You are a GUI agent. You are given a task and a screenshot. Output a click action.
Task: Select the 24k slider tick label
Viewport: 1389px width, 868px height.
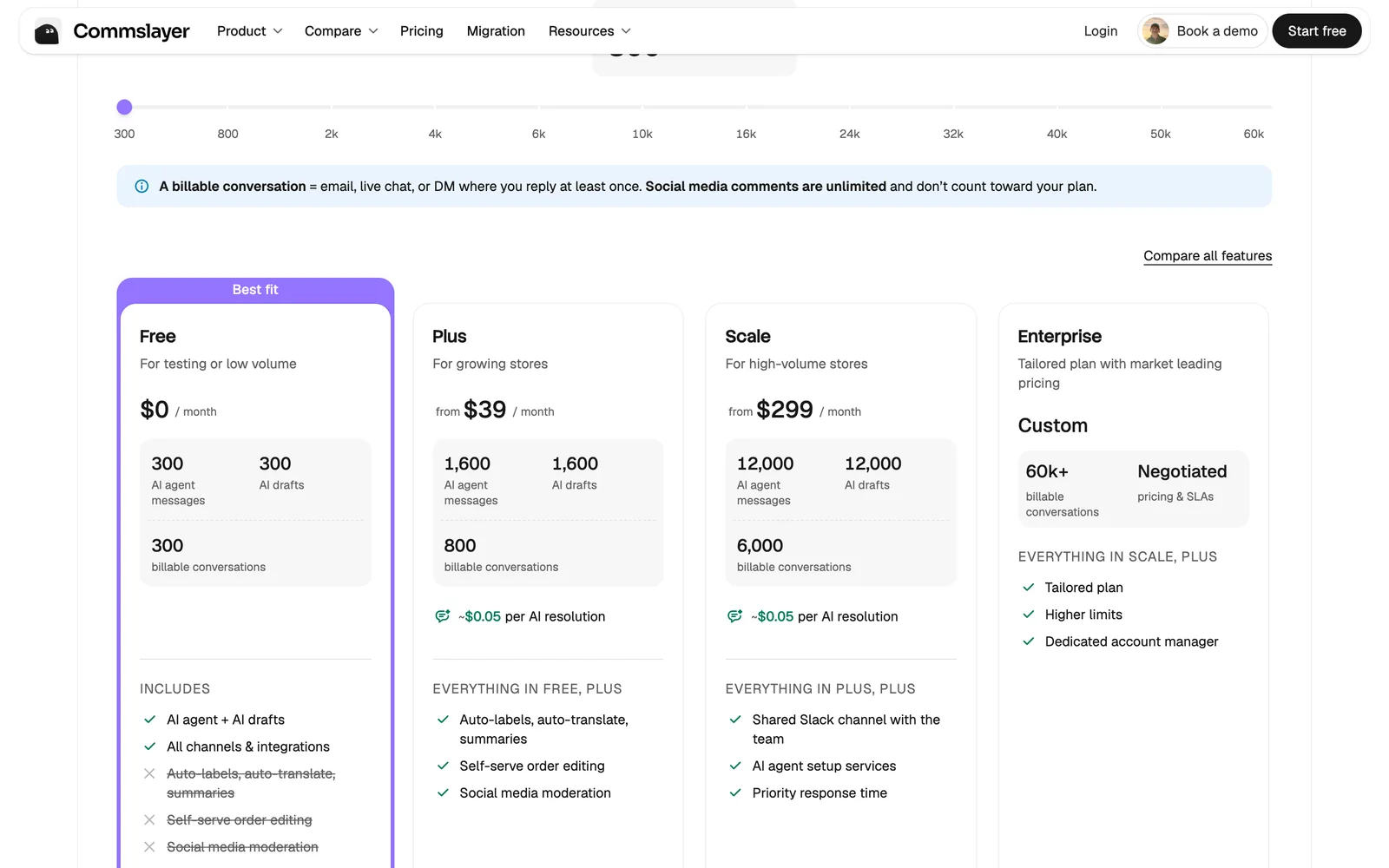tap(850, 134)
